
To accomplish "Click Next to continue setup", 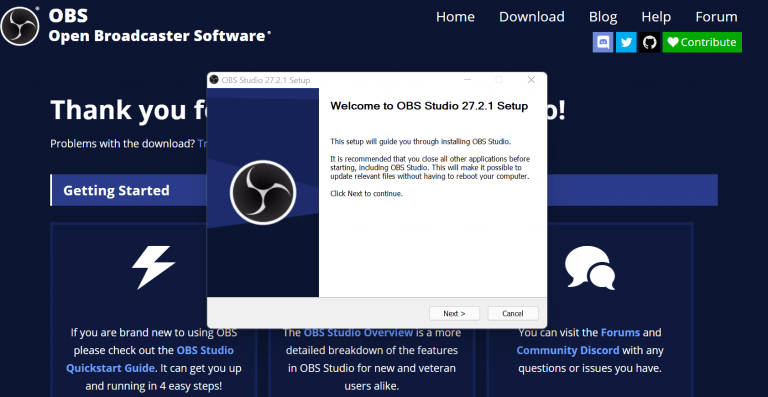I will [x=454, y=313].
